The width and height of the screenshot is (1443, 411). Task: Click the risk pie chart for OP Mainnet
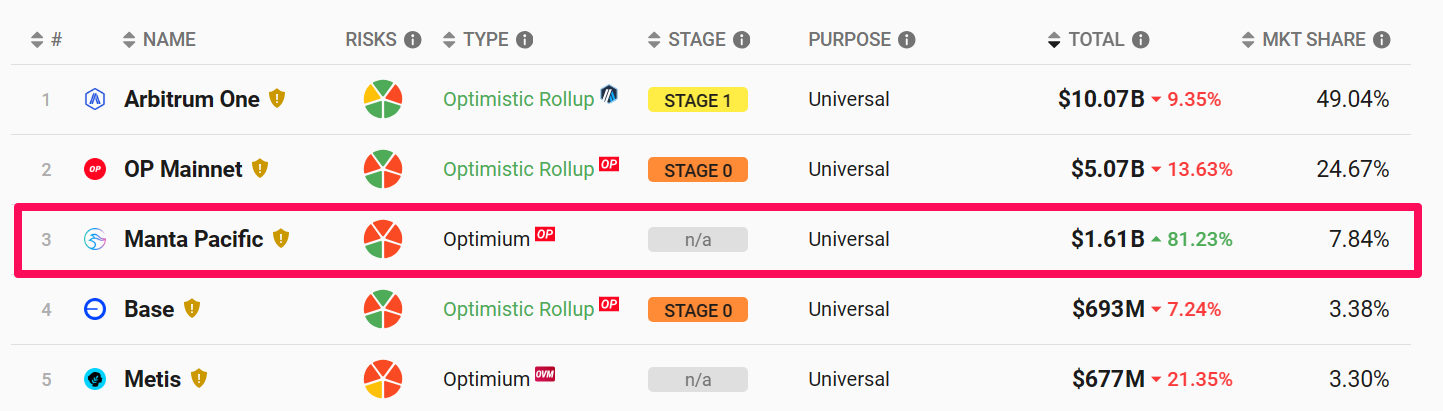click(x=383, y=170)
